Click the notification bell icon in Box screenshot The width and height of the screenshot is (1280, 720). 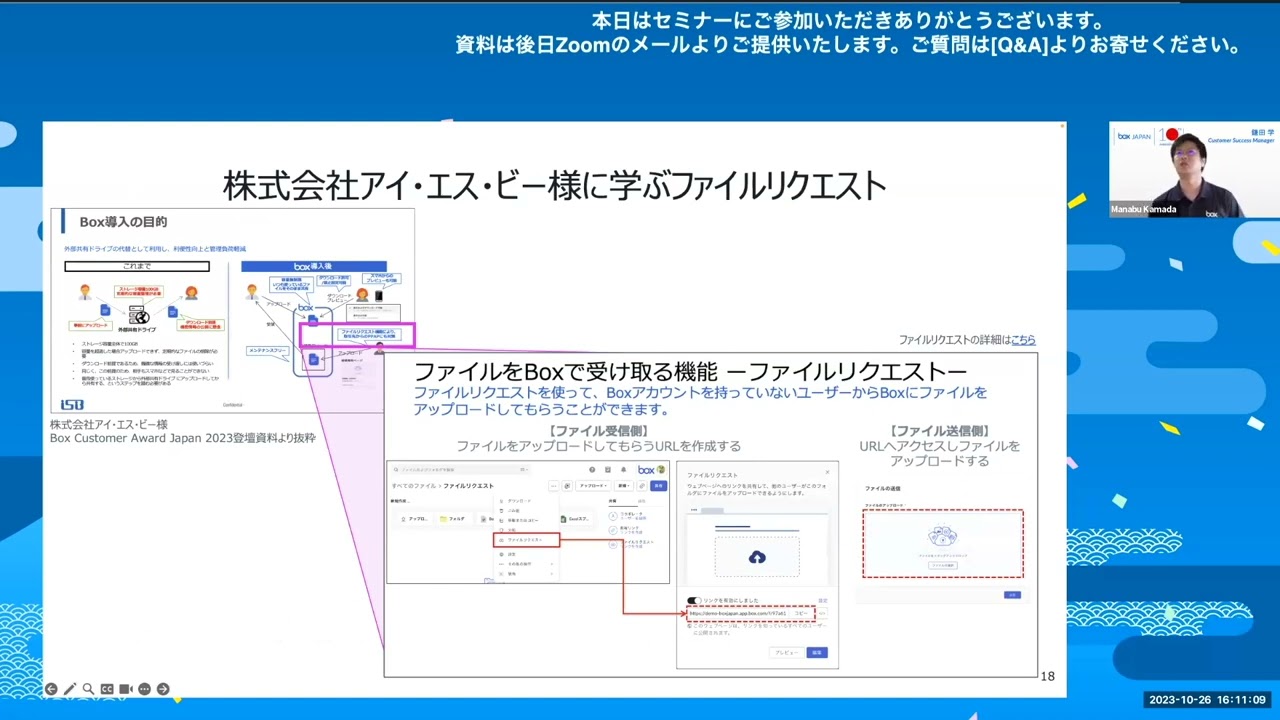[623, 470]
